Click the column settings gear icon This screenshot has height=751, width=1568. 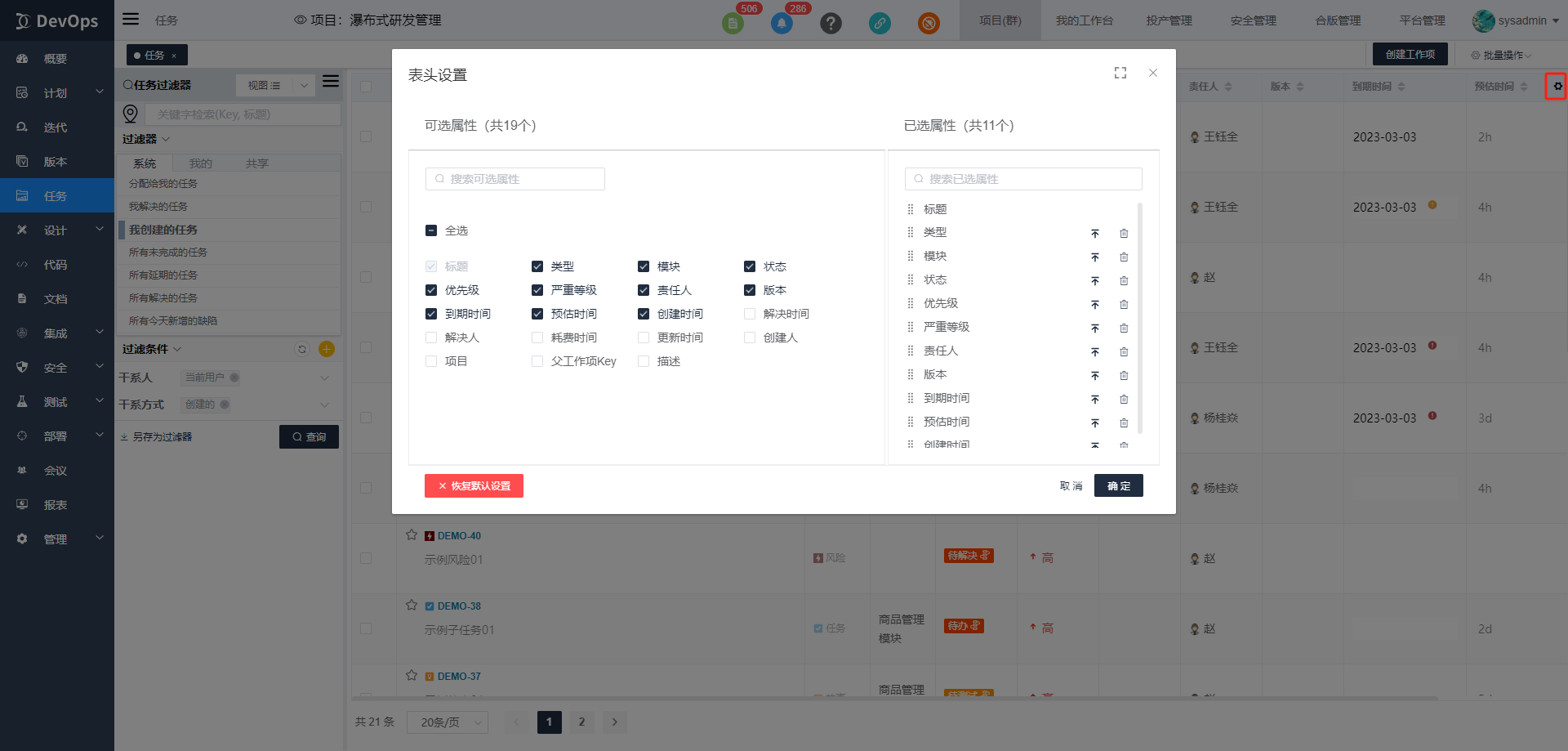click(x=1557, y=87)
